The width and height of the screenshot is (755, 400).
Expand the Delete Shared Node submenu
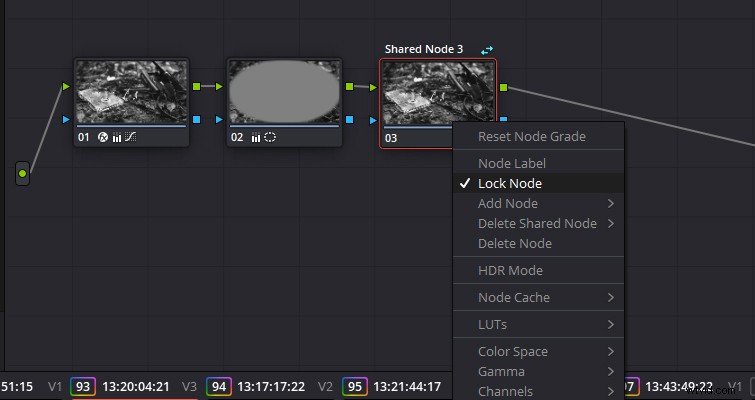click(538, 224)
